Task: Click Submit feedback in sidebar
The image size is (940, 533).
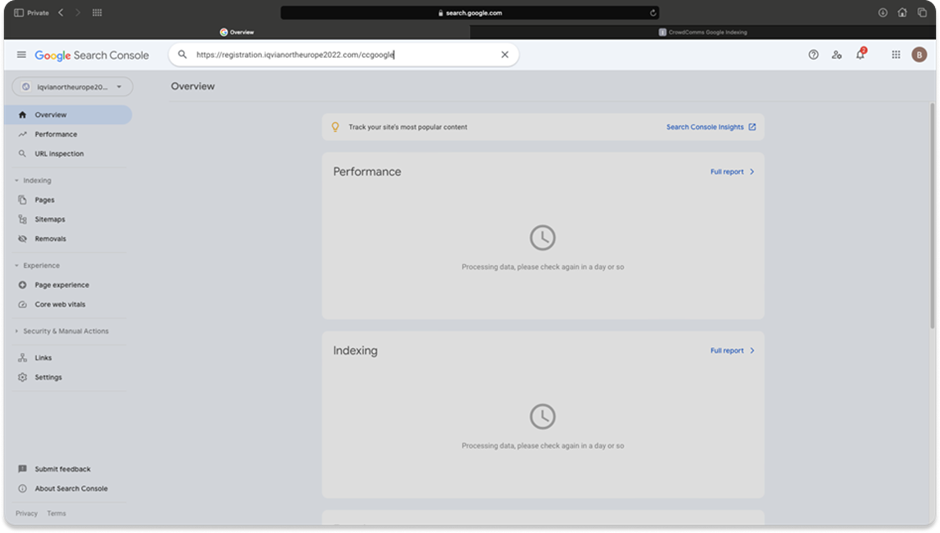Action: pyautogui.click(x=62, y=469)
